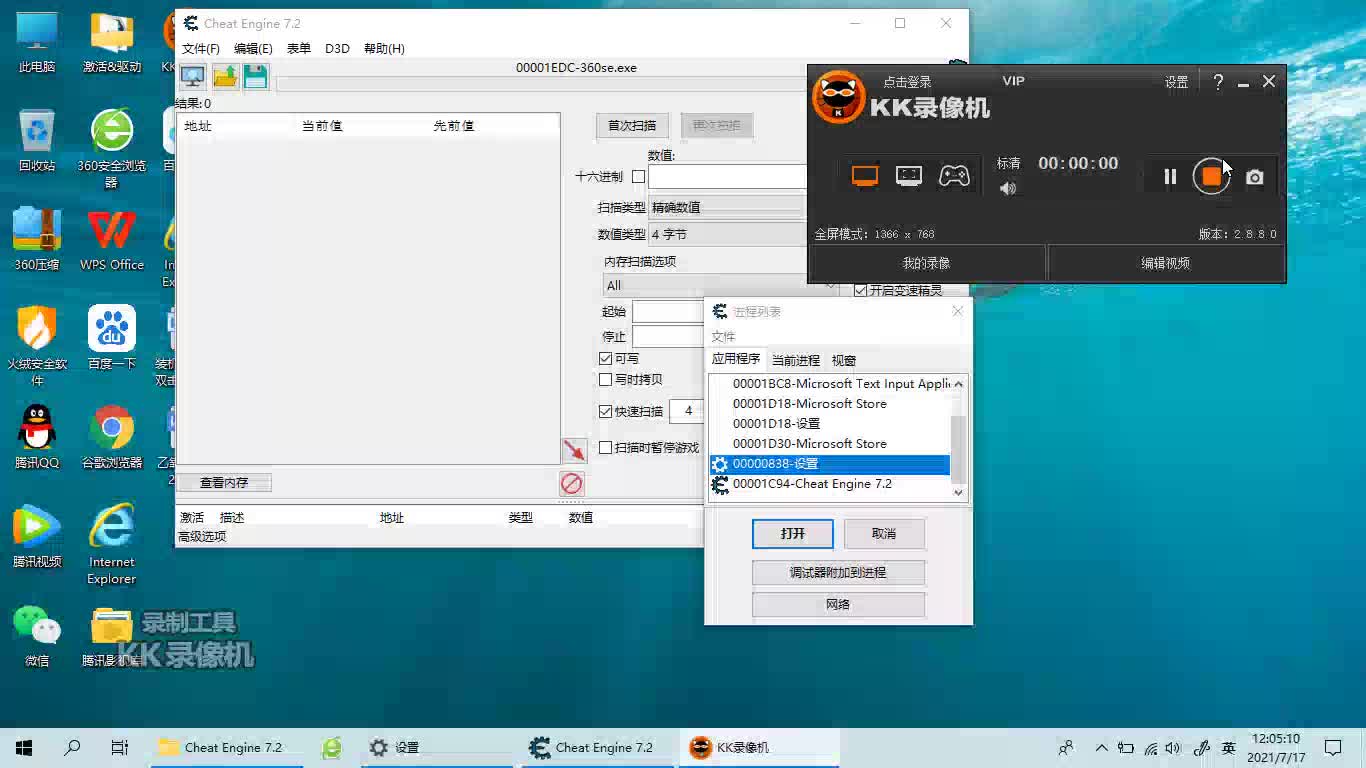Click the taskbar search magnifier icon
Screen dimensions: 1366x768
coord(72,747)
